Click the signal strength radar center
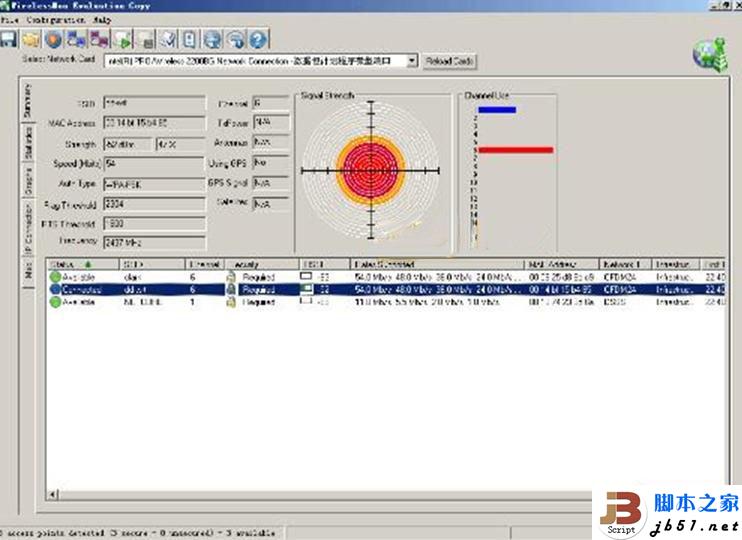The image size is (742, 540). click(371, 170)
